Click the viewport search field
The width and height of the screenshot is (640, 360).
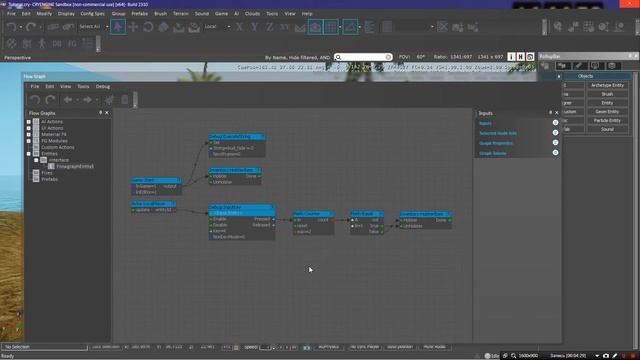pyautogui.click(x=363, y=57)
